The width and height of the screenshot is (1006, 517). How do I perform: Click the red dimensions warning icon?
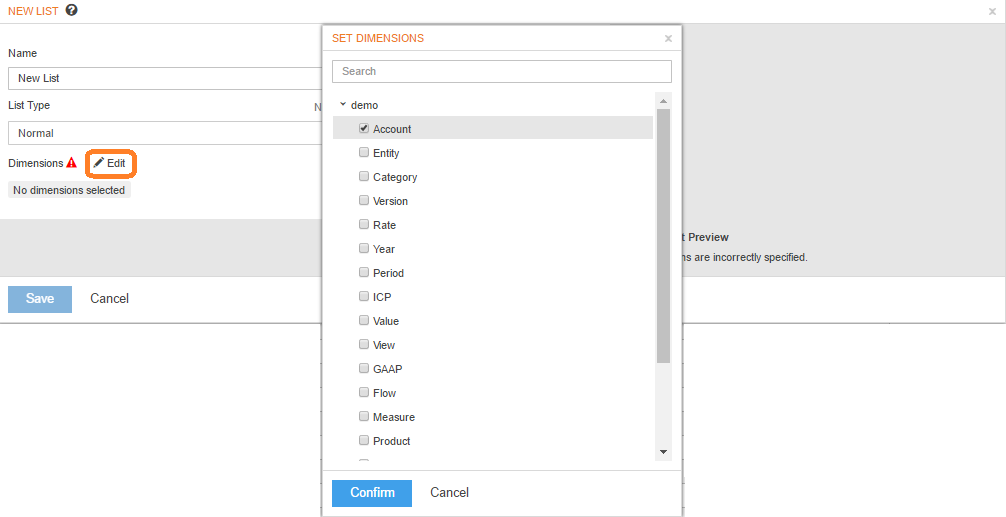[x=71, y=163]
